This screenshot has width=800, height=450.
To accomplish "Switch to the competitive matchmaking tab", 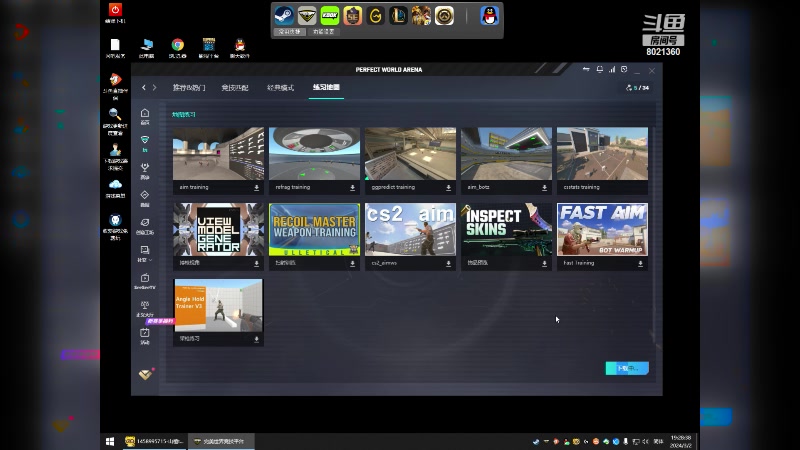I will pyautogui.click(x=235, y=88).
